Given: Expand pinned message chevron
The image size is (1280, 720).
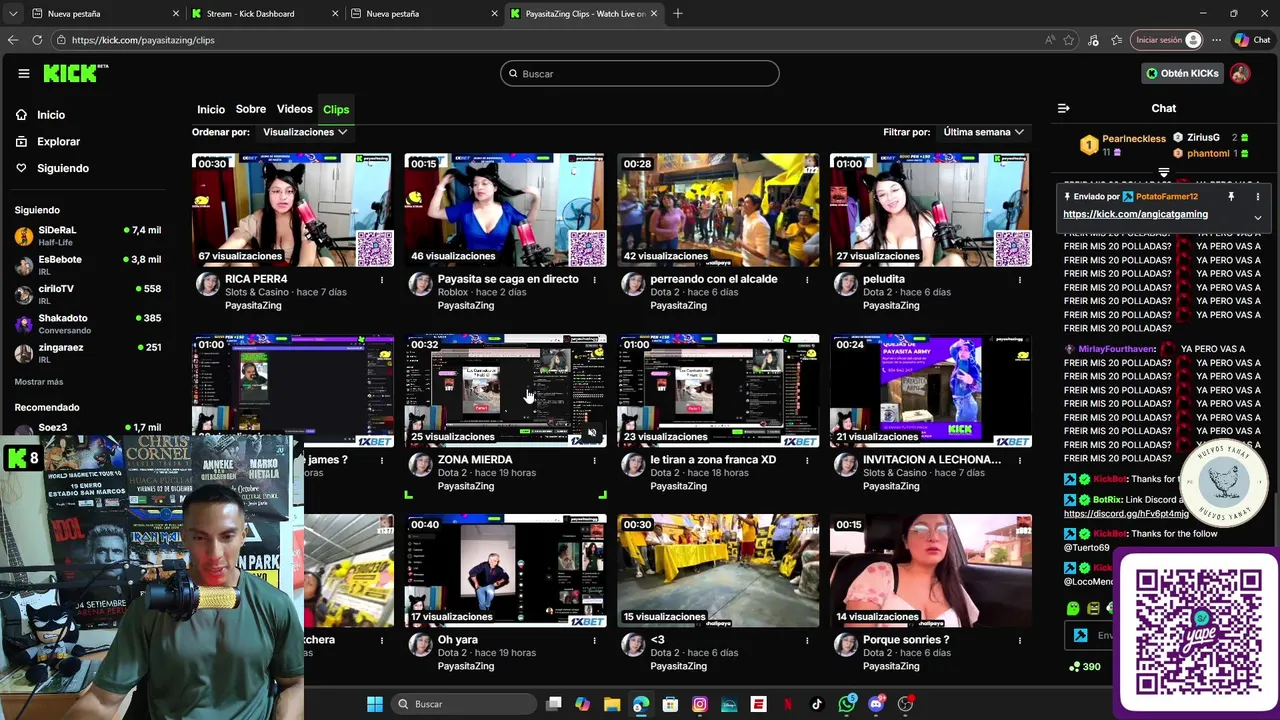Looking at the screenshot, I should (x=1257, y=217).
